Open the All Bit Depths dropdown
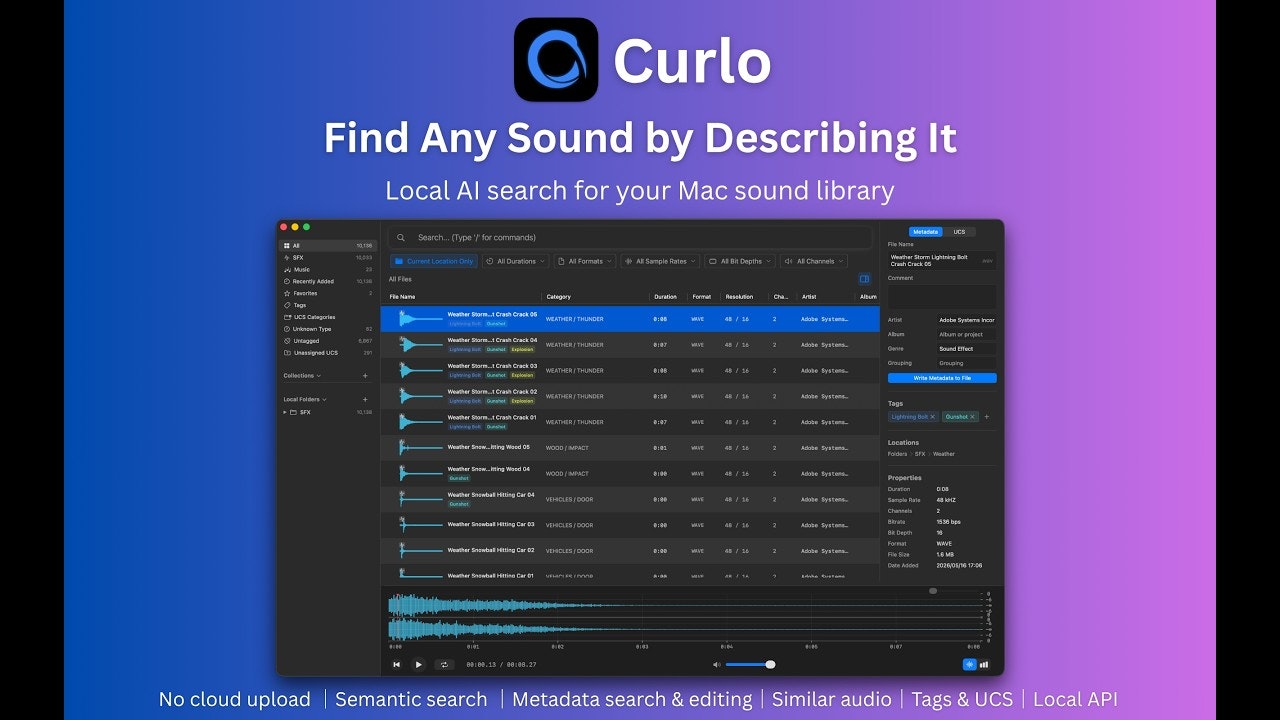1280x720 pixels. (x=740, y=261)
